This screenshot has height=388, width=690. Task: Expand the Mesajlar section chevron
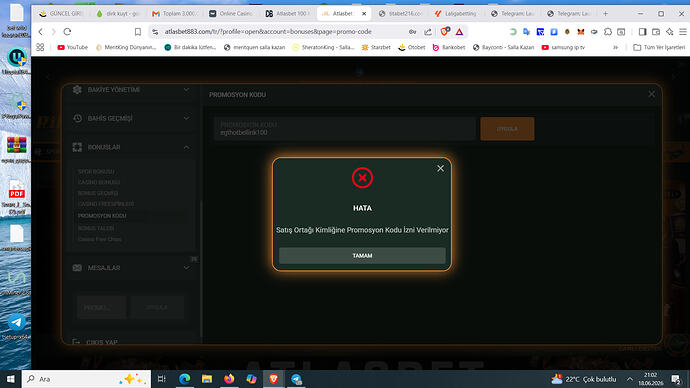point(187,268)
